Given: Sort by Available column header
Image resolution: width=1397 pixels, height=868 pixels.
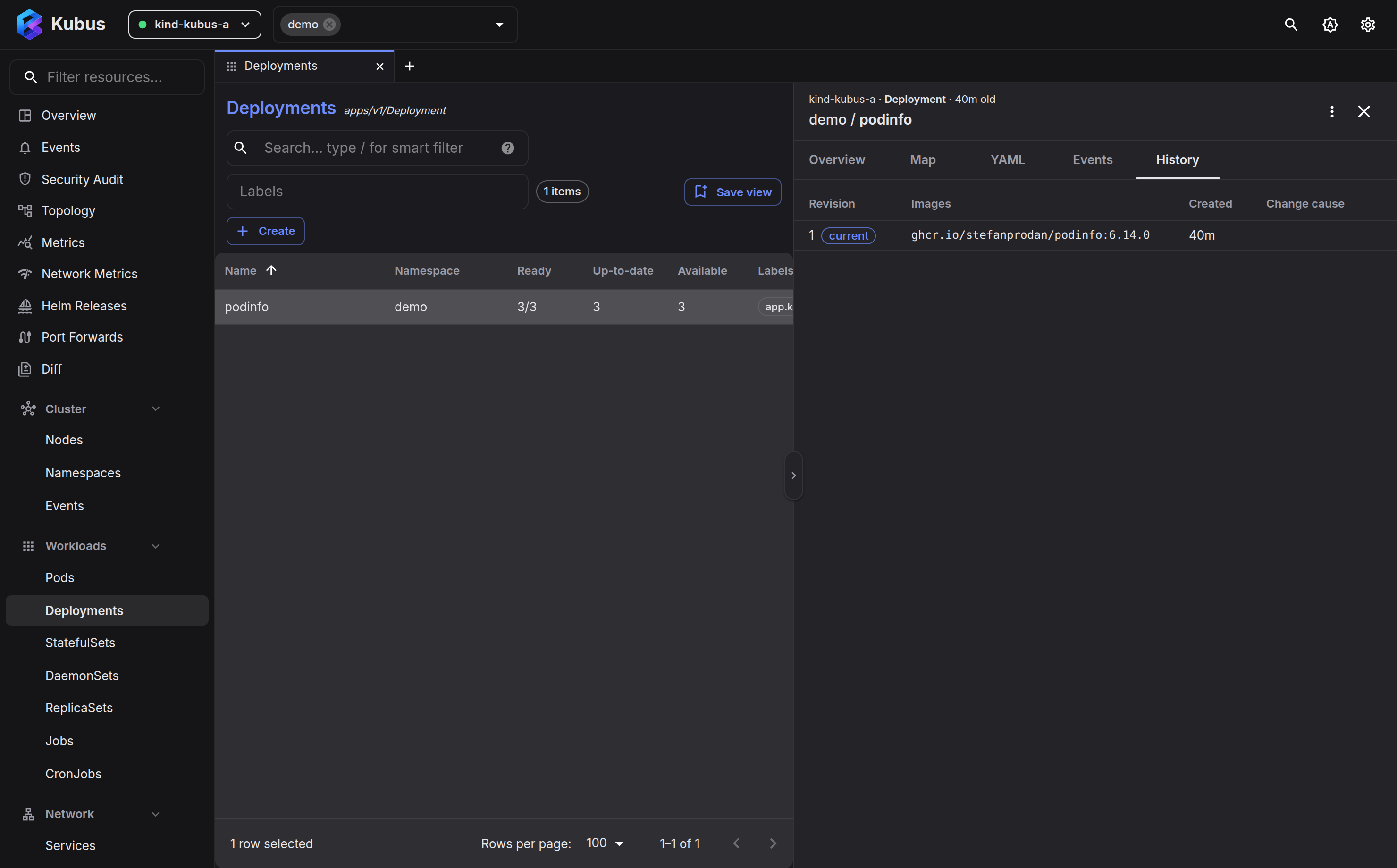Looking at the screenshot, I should click(702, 270).
